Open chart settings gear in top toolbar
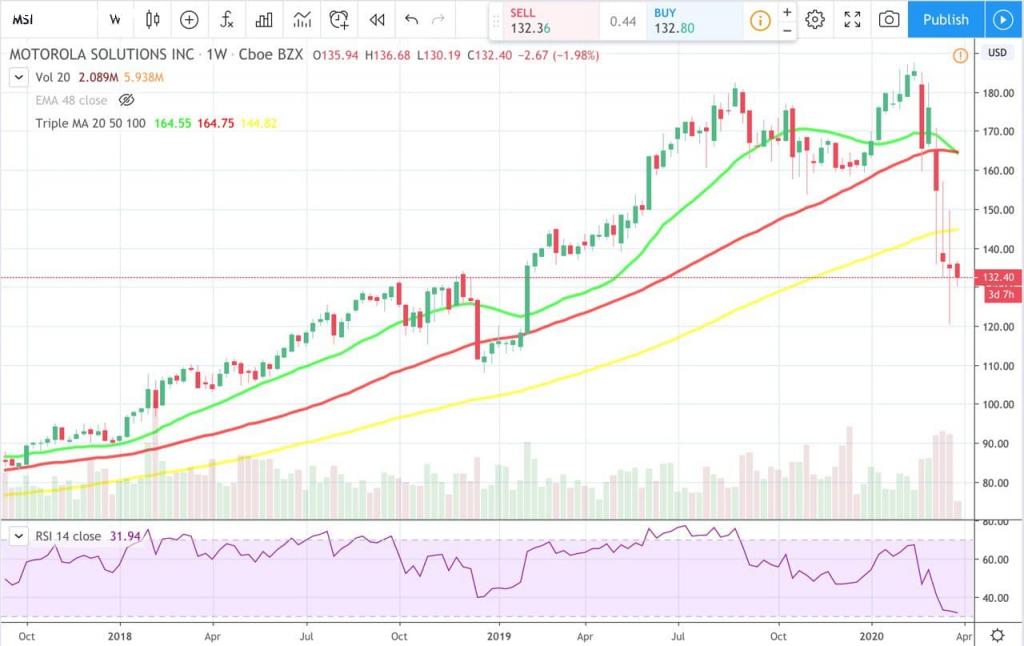The height and width of the screenshot is (646, 1024). pos(815,19)
